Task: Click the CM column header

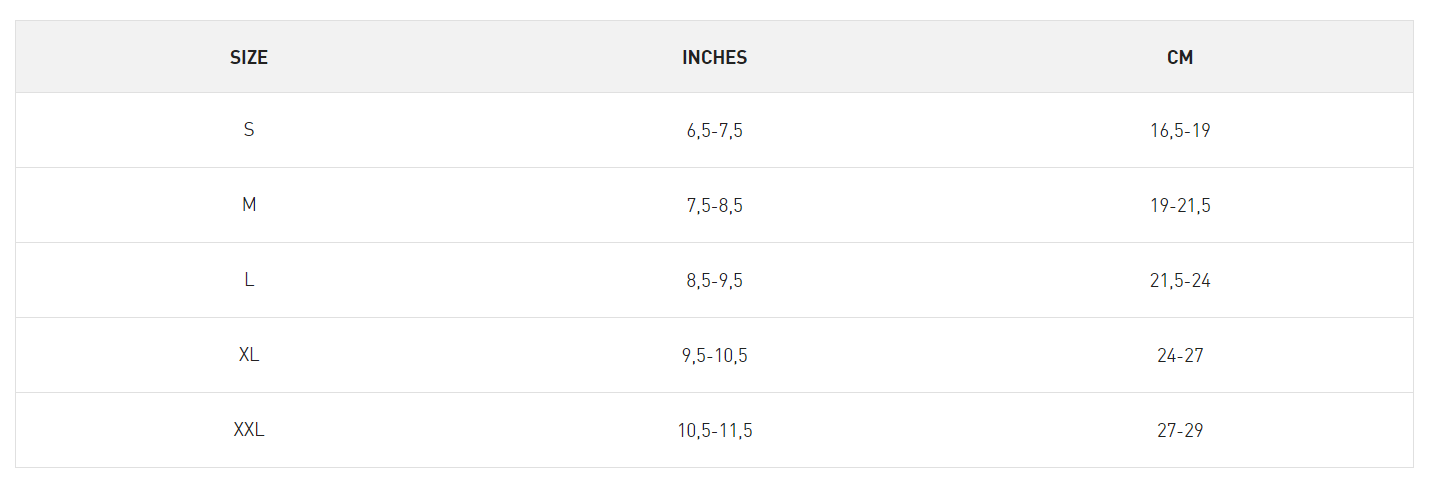Action: (1180, 58)
